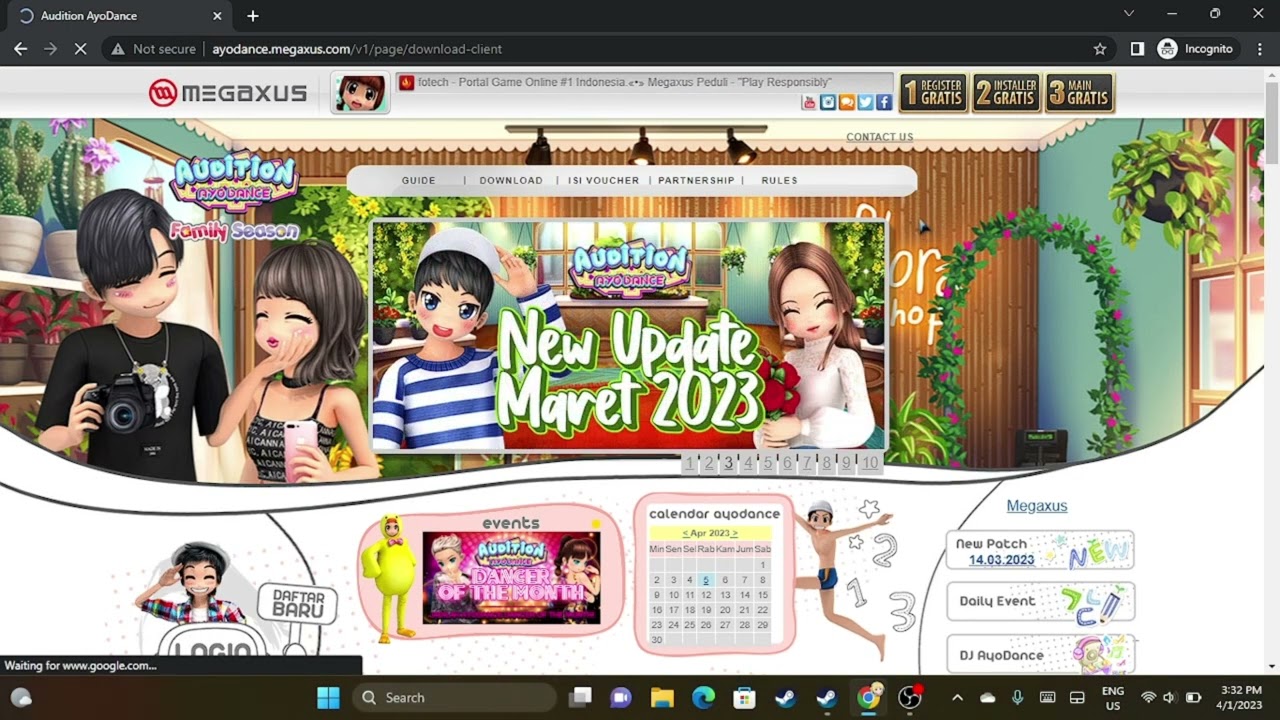The height and width of the screenshot is (720, 1280).
Task: Click the Daftar Baru speech bubble
Action: [x=298, y=605]
